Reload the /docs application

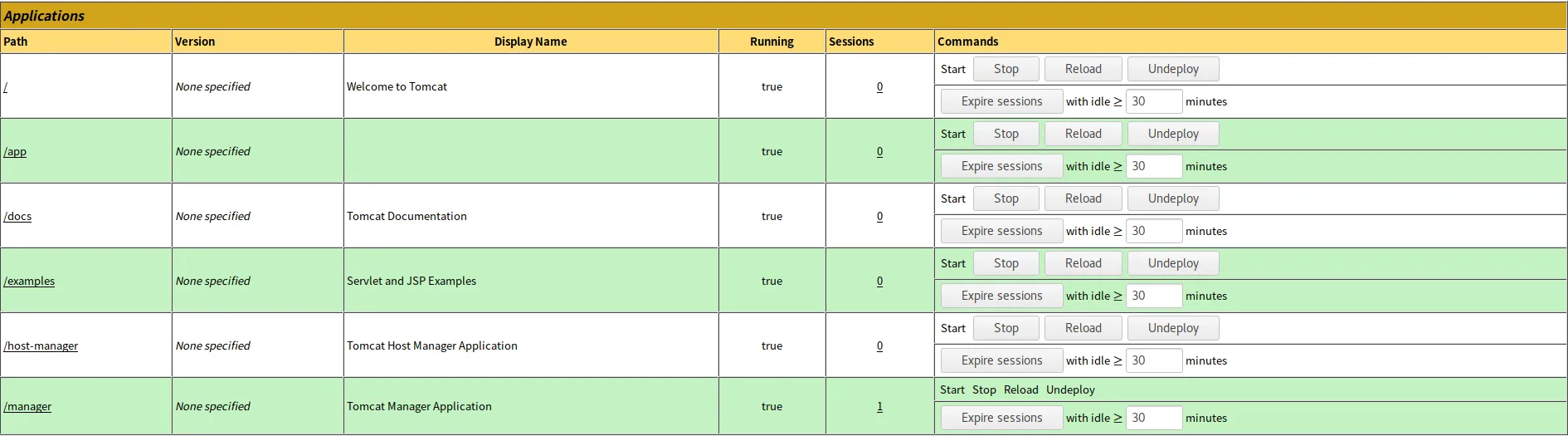coord(1083,198)
